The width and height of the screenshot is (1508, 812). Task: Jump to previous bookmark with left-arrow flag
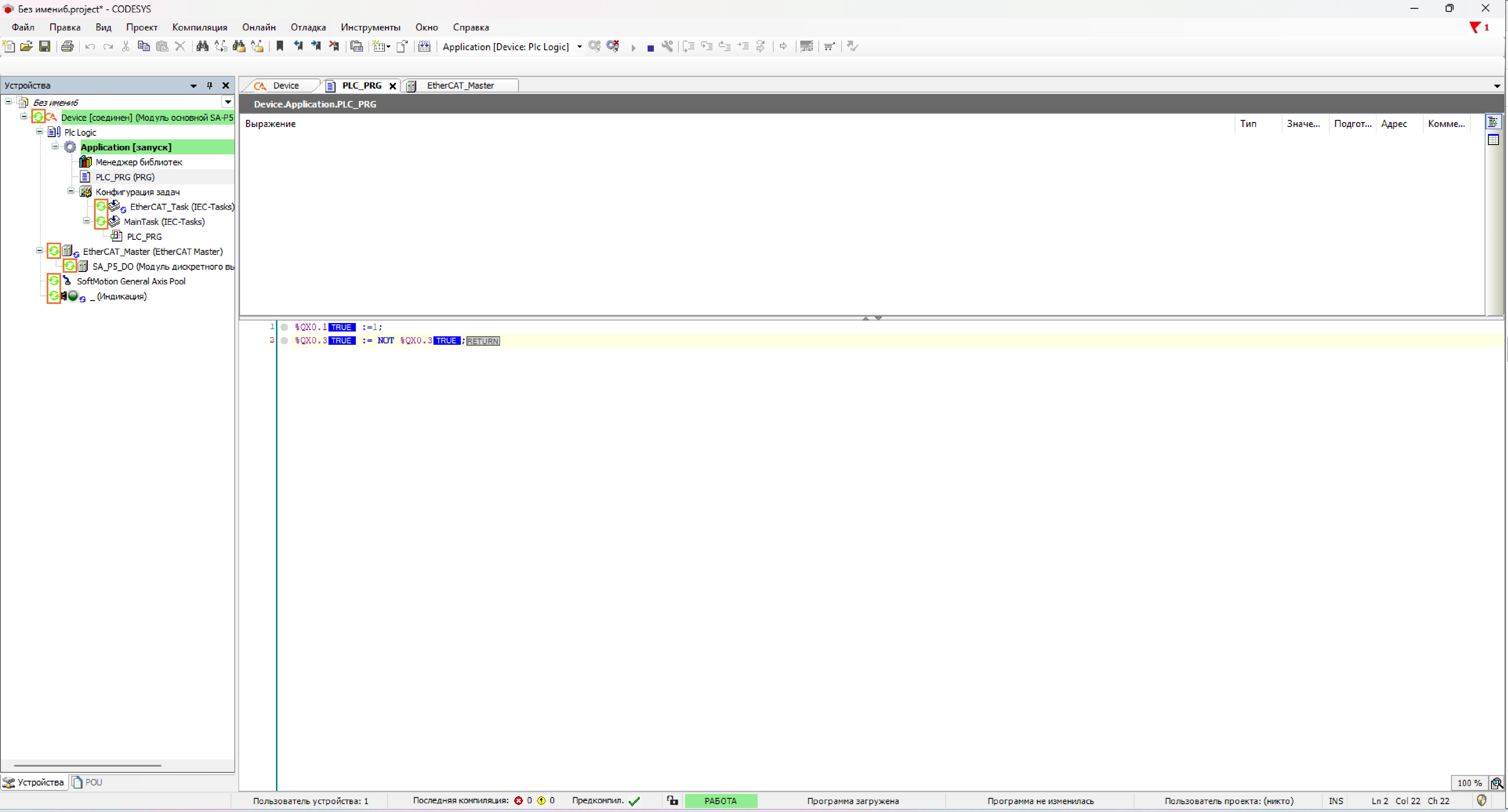coord(298,46)
